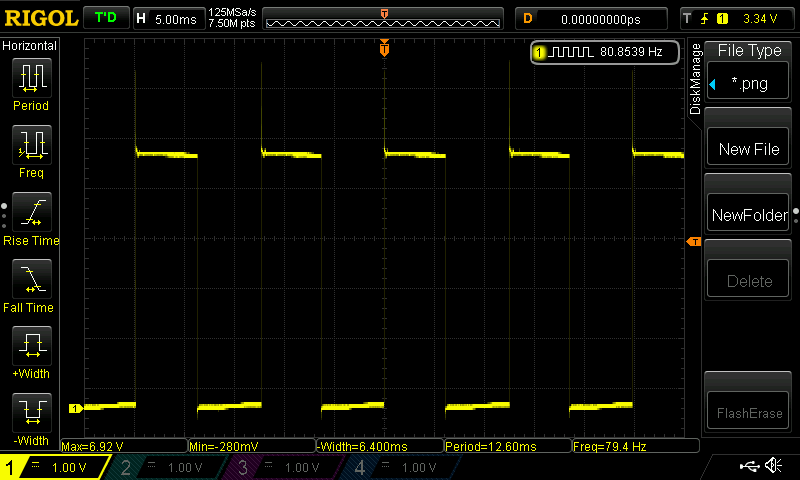
Task: Click the Min=-280mV measurement
Action: click(x=252, y=446)
